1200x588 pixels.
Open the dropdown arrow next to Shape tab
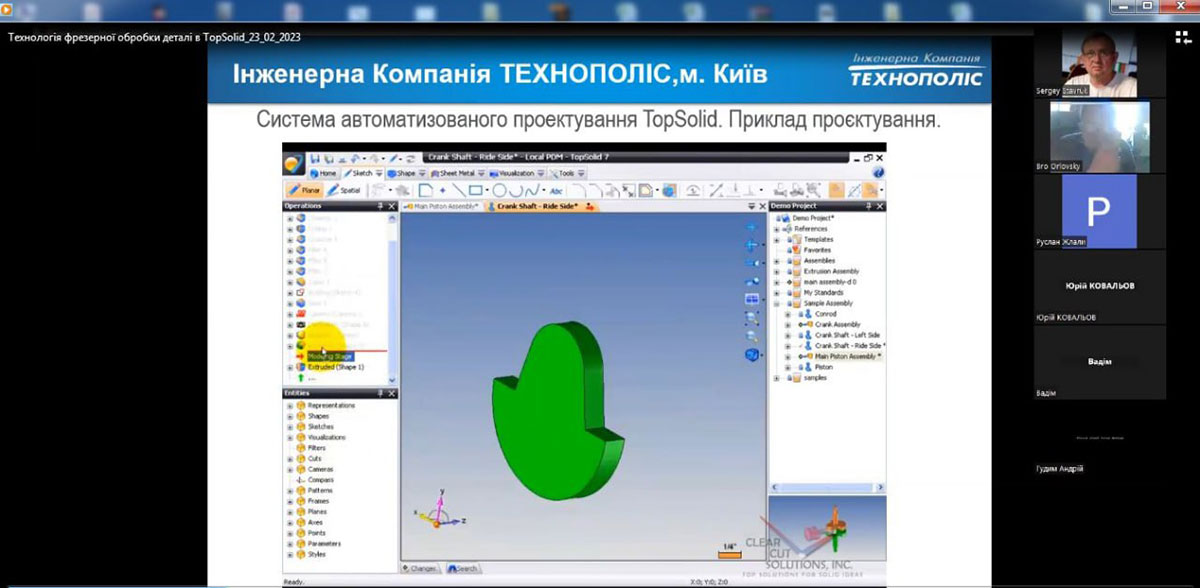(x=422, y=173)
